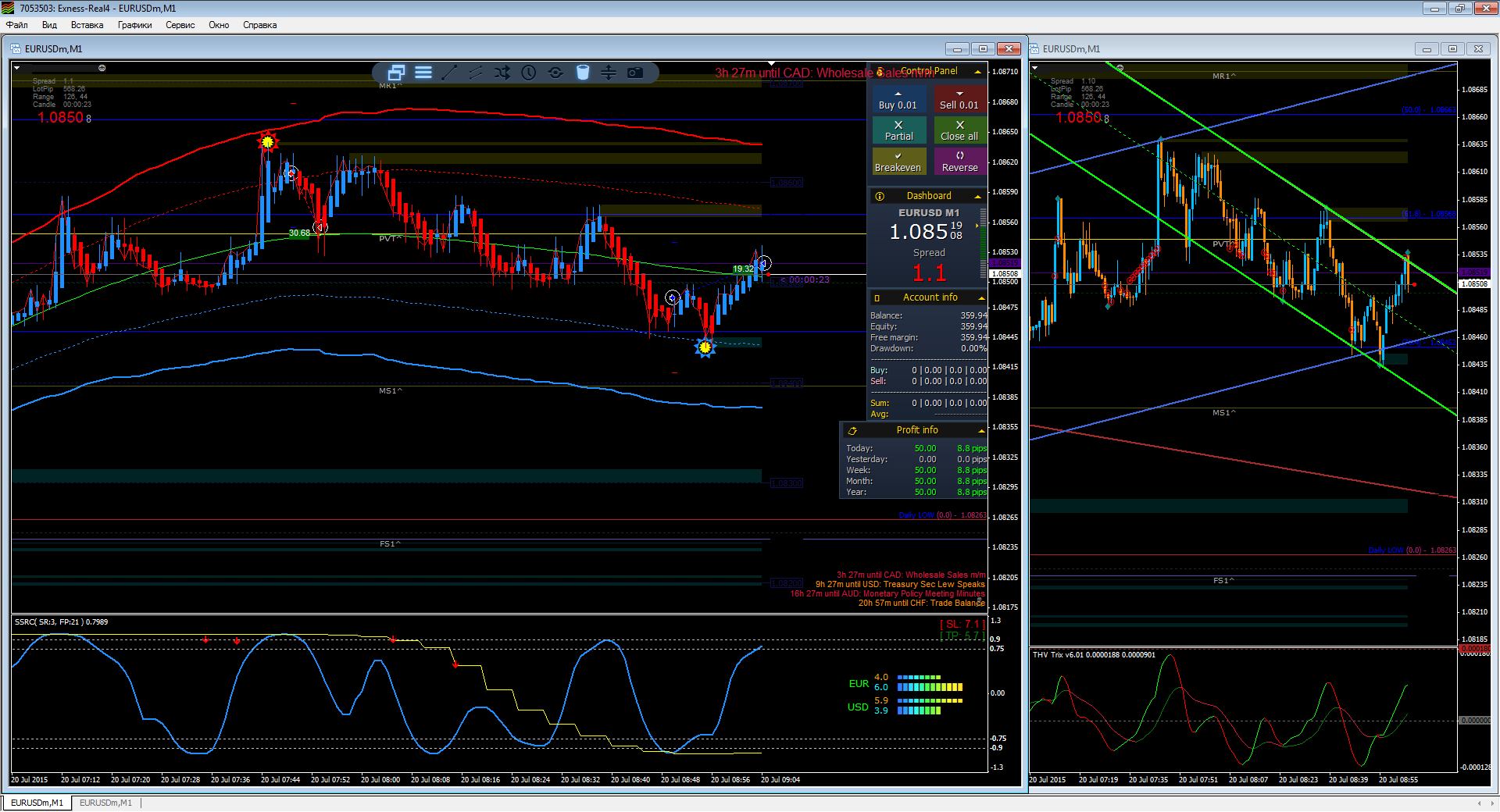Image resolution: width=1500 pixels, height=812 pixels.
Task: Open the Вид menu
Action: click(x=49, y=25)
